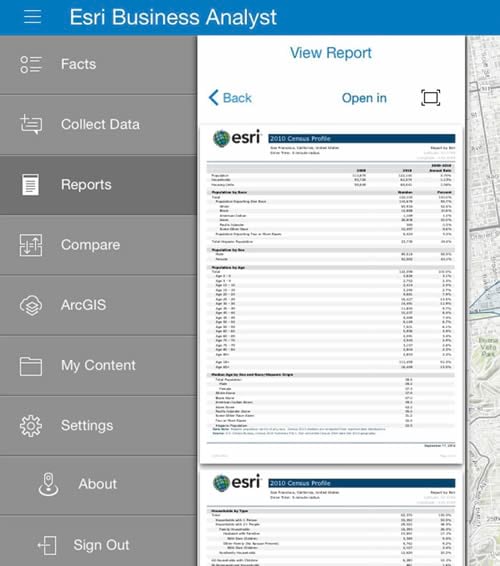Open the About entry
Viewport: 500px width, 566px height.
tap(97, 484)
